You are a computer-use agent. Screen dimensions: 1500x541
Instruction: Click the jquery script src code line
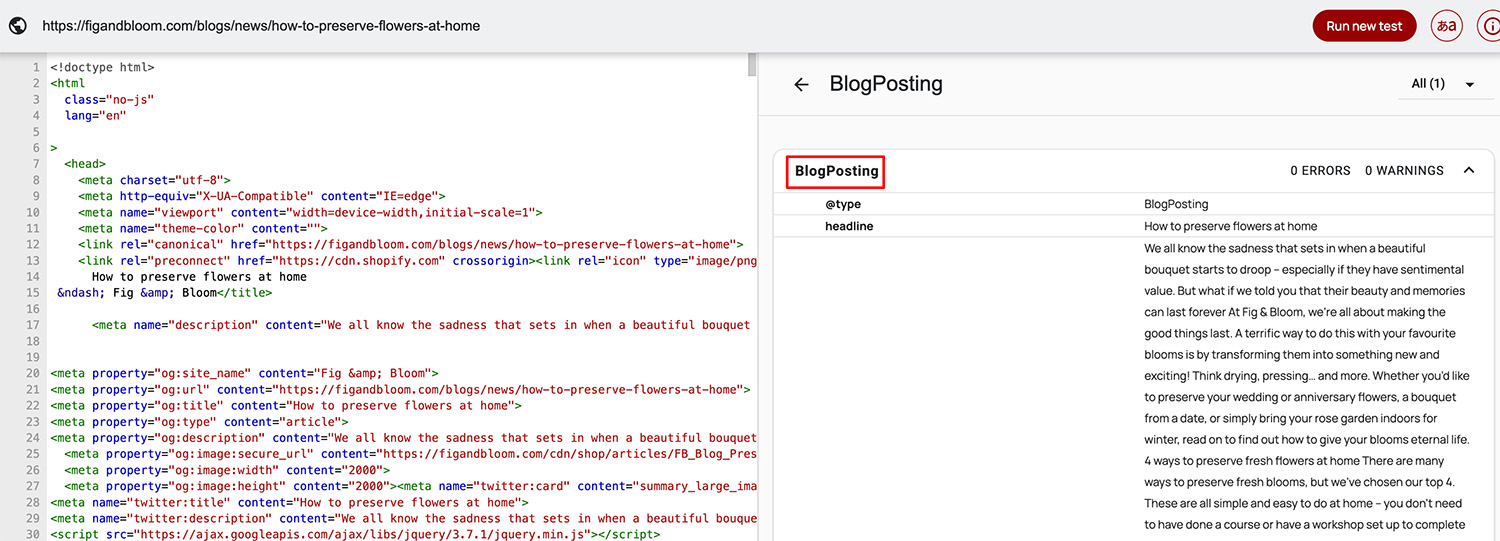(x=355, y=534)
